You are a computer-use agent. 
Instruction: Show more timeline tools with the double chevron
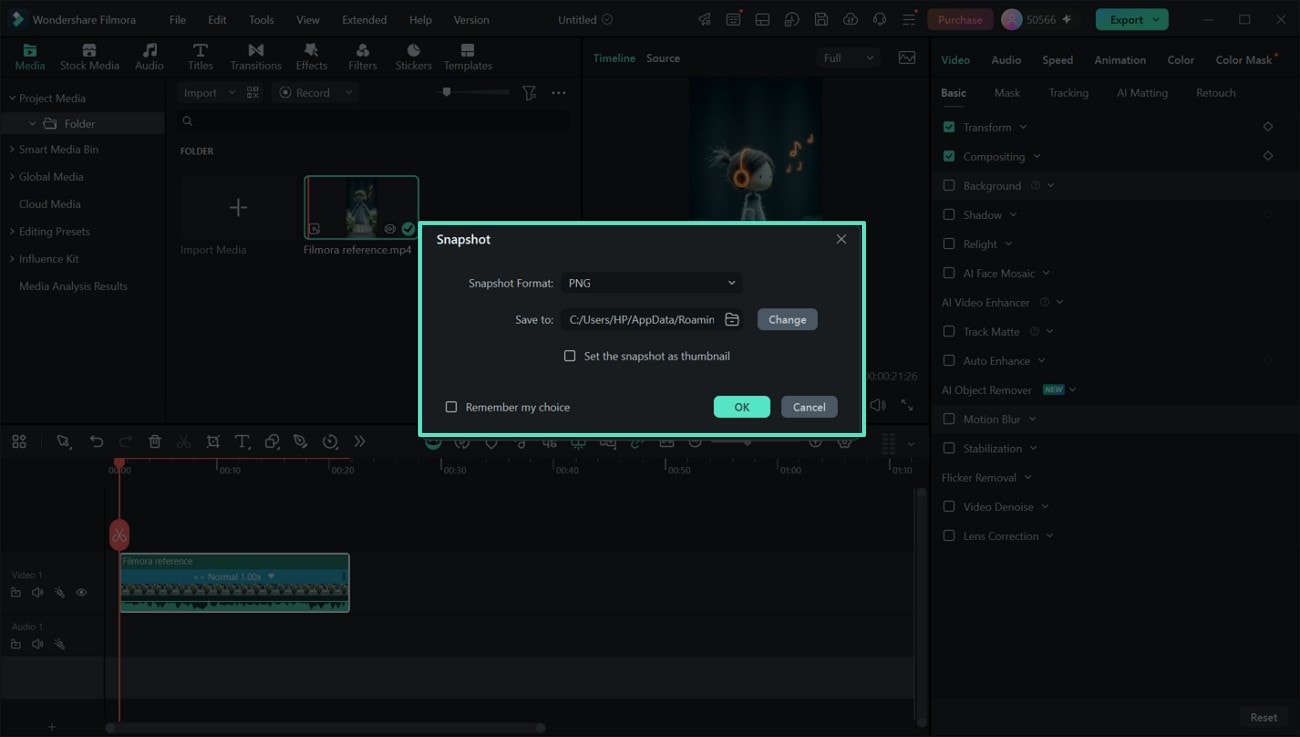[359, 441]
